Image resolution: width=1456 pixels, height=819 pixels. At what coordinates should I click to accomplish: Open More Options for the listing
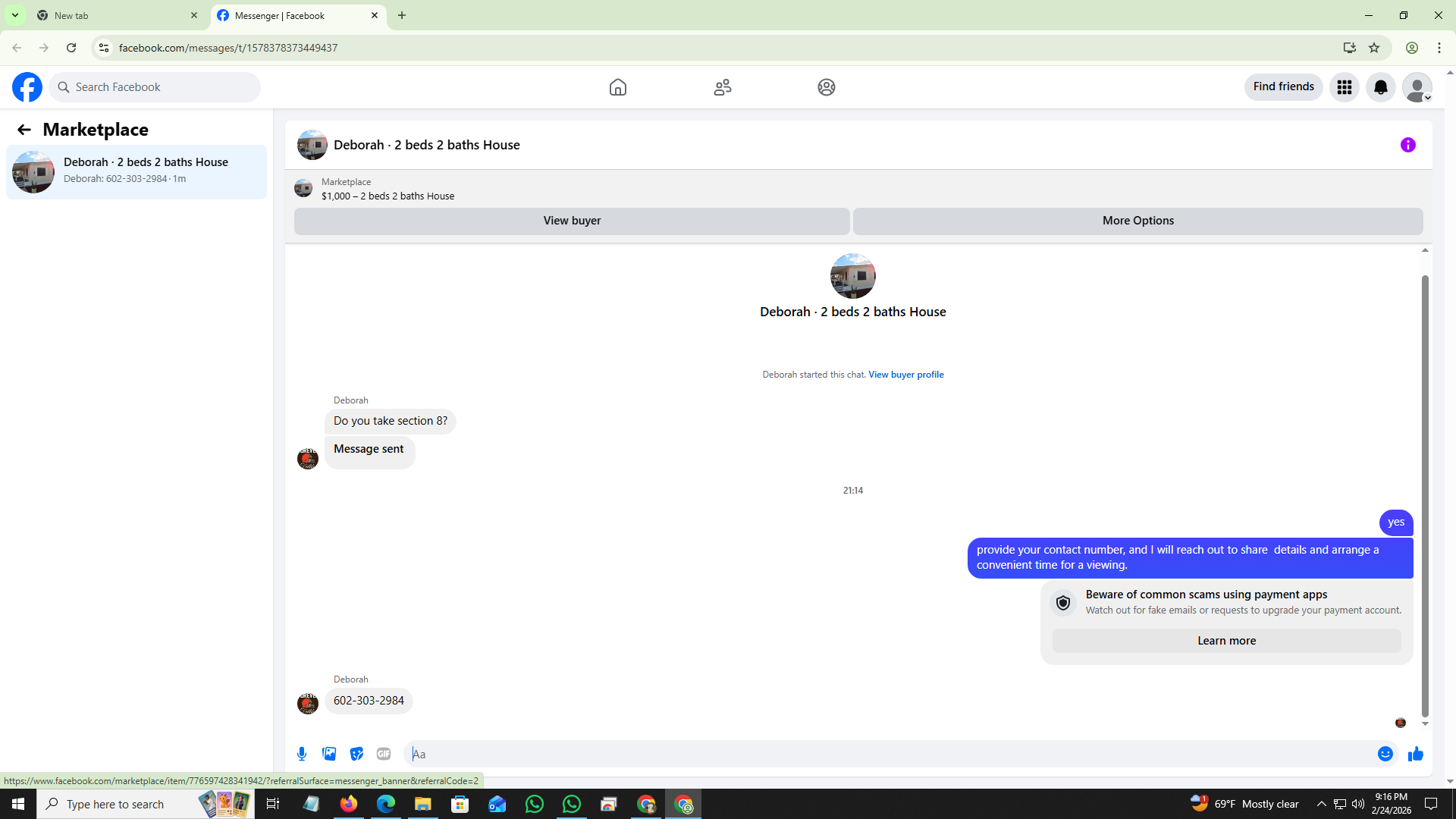[x=1137, y=221]
